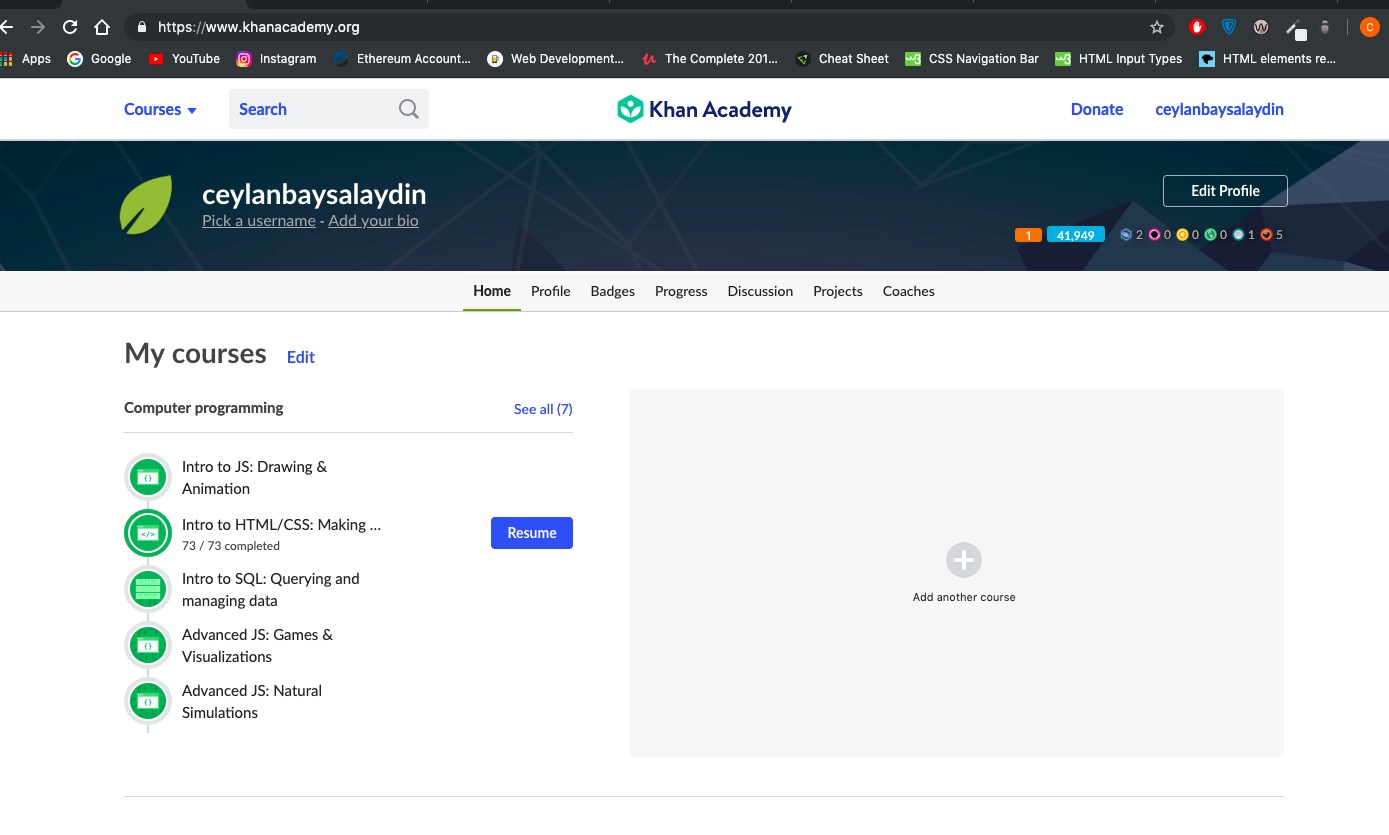Click the Intro to SQL course icon
This screenshot has height=835, width=1389.
[148, 589]
